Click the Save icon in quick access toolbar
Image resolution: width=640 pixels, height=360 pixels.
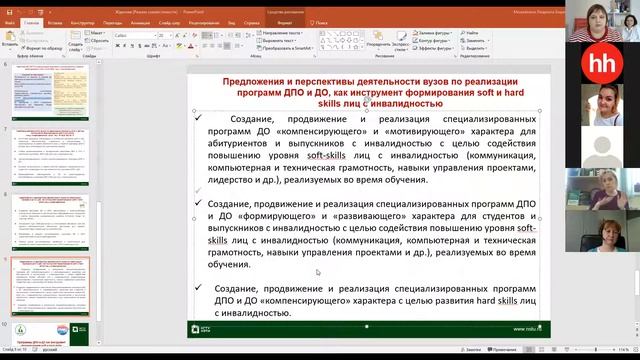click(x=10, y=12)
